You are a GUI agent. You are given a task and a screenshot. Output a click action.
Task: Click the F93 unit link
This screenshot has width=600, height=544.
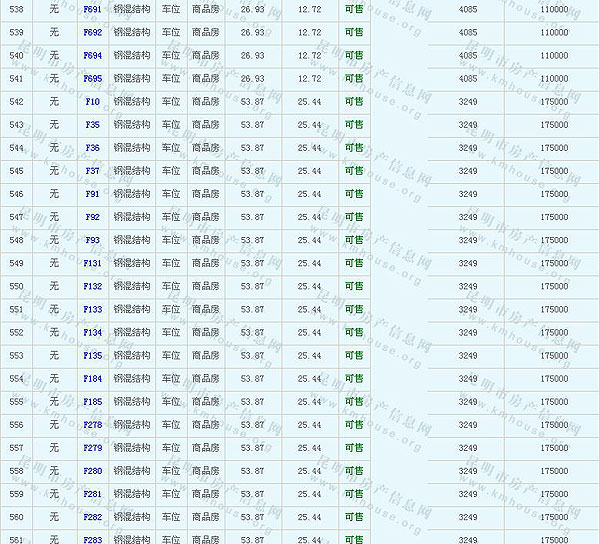pos(92,240)
